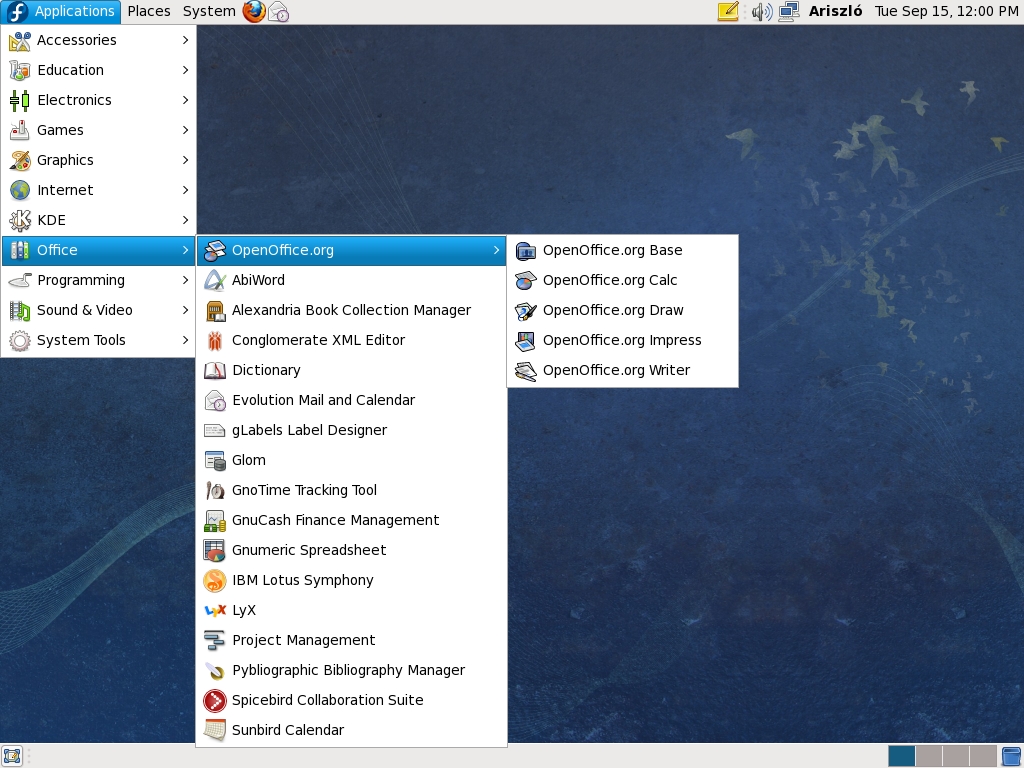
Task: Click the trash icon in bottom-right panel
Action: [1012, 756]
